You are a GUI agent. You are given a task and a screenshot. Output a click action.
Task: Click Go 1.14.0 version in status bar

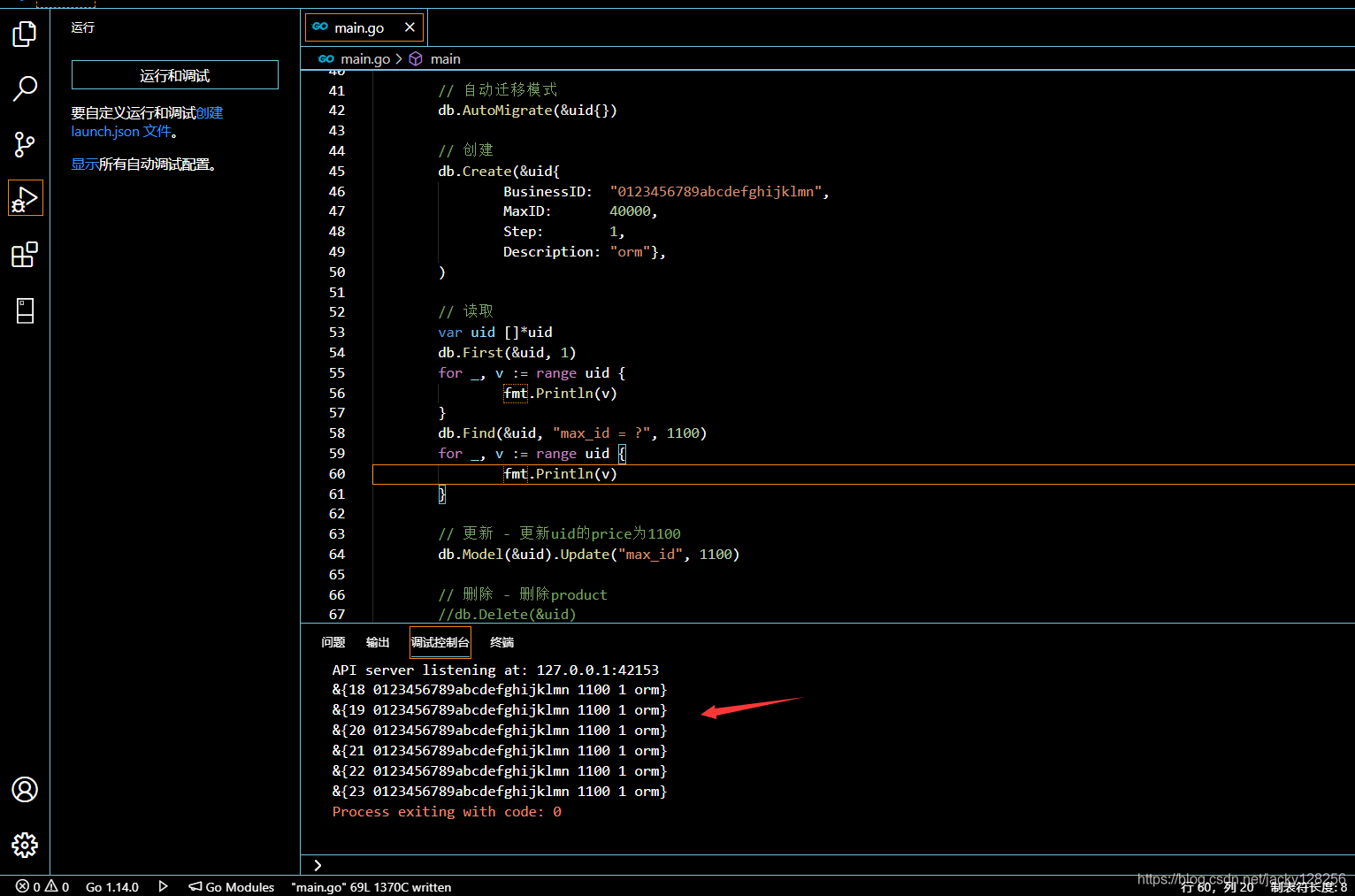(112, 886)
